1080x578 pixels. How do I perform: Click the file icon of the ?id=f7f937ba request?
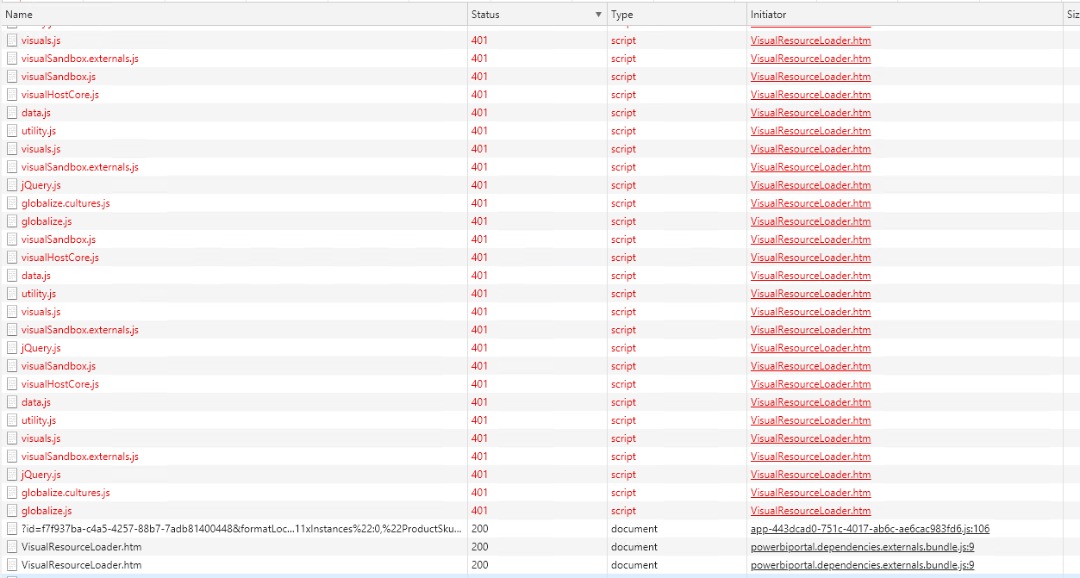click(12, 529)
